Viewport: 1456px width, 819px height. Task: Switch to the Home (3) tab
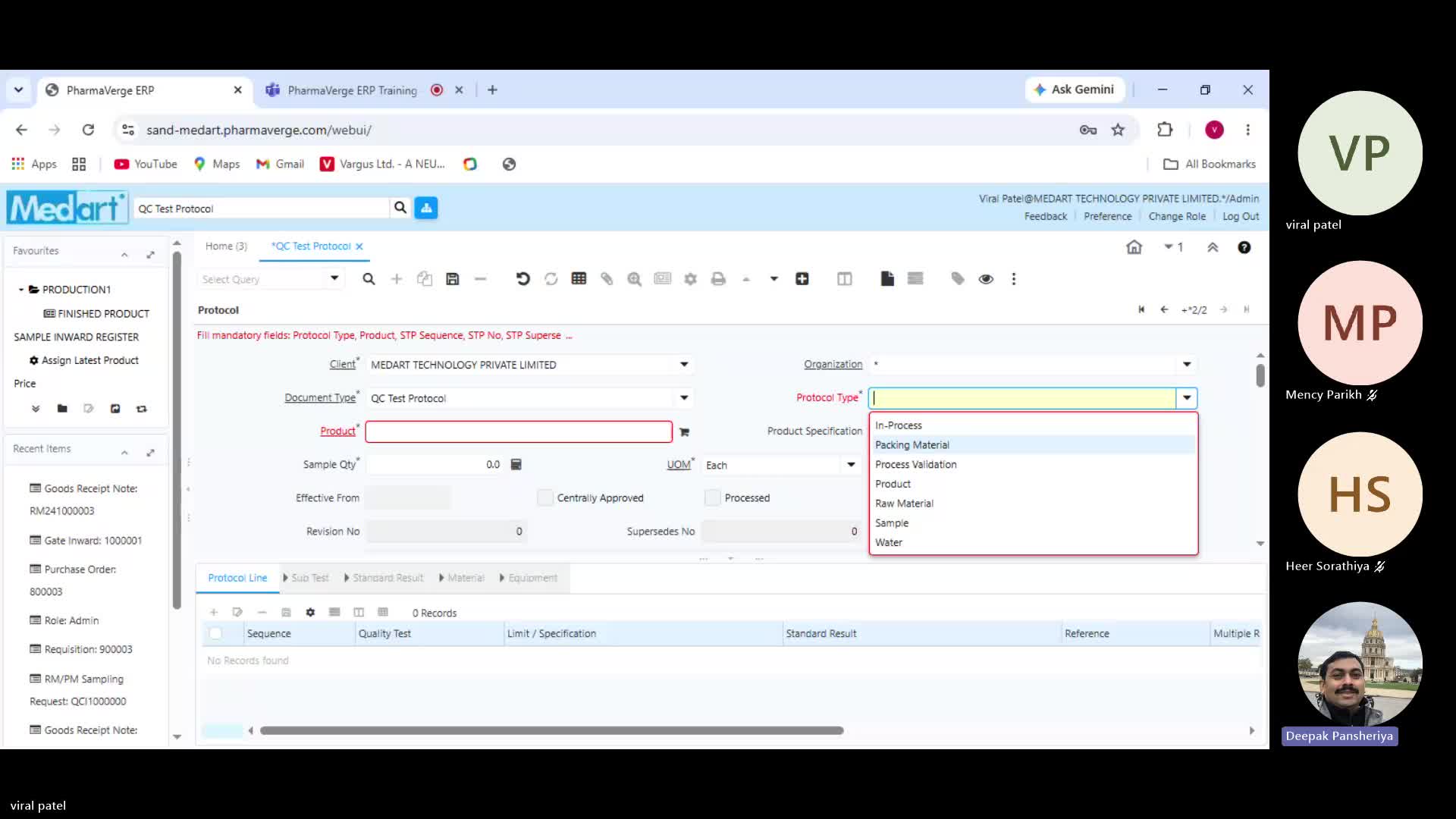(x=226, y=246)
